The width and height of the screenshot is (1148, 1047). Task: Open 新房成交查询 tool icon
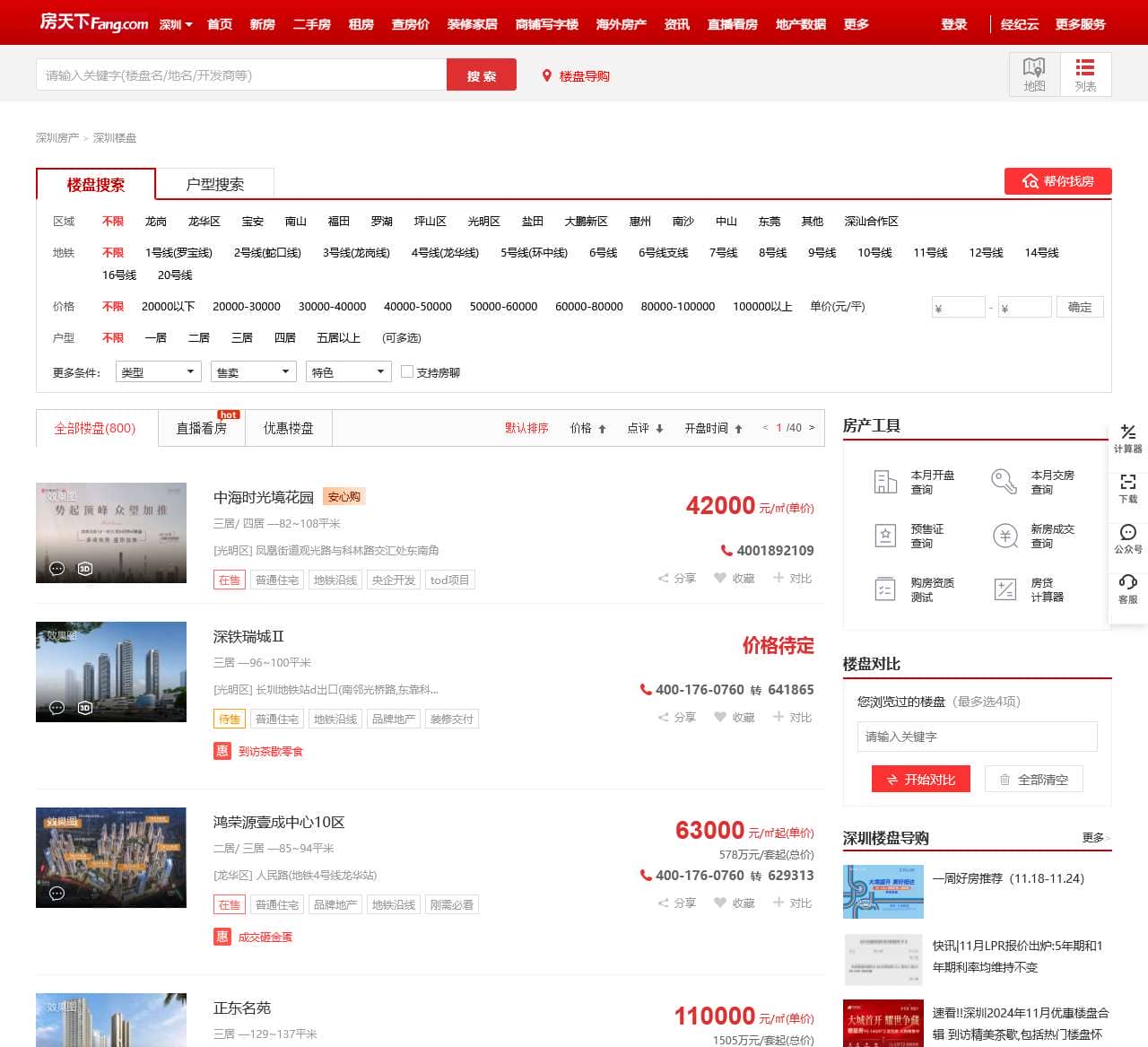tap(1005, 536)
